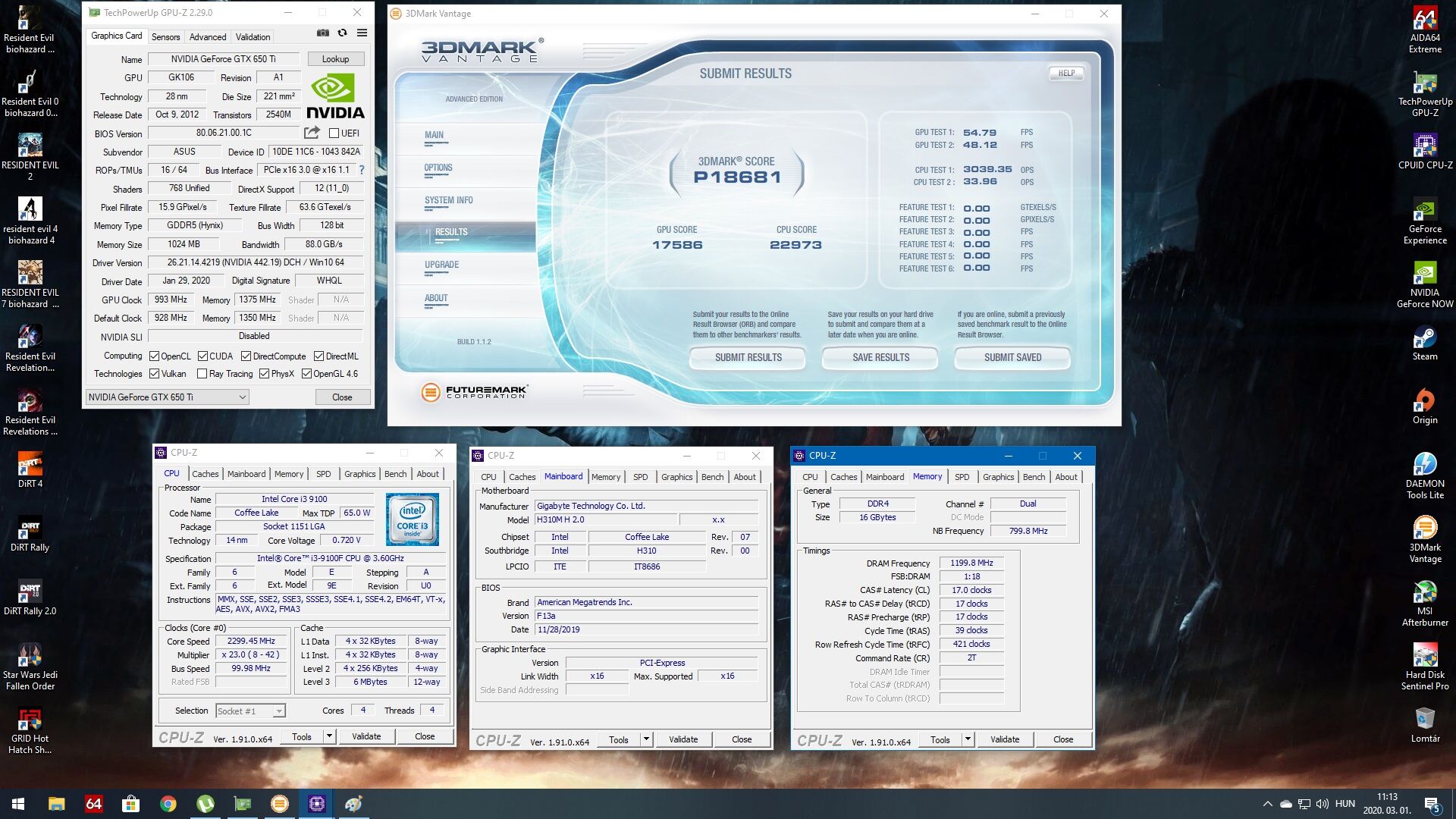Switch to the Sensors tab in GPU-Z
The image size is (1456, 819).
[x=165, y=36]
